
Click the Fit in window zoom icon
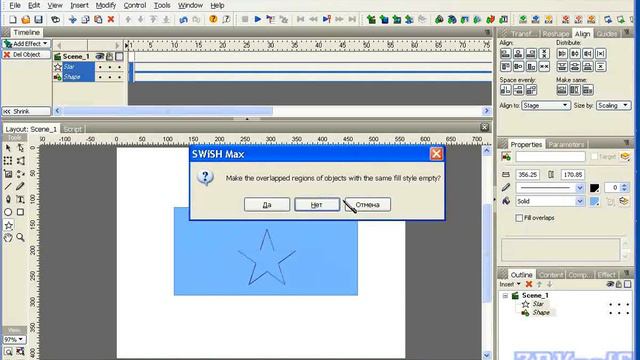(x=8, y=351)
